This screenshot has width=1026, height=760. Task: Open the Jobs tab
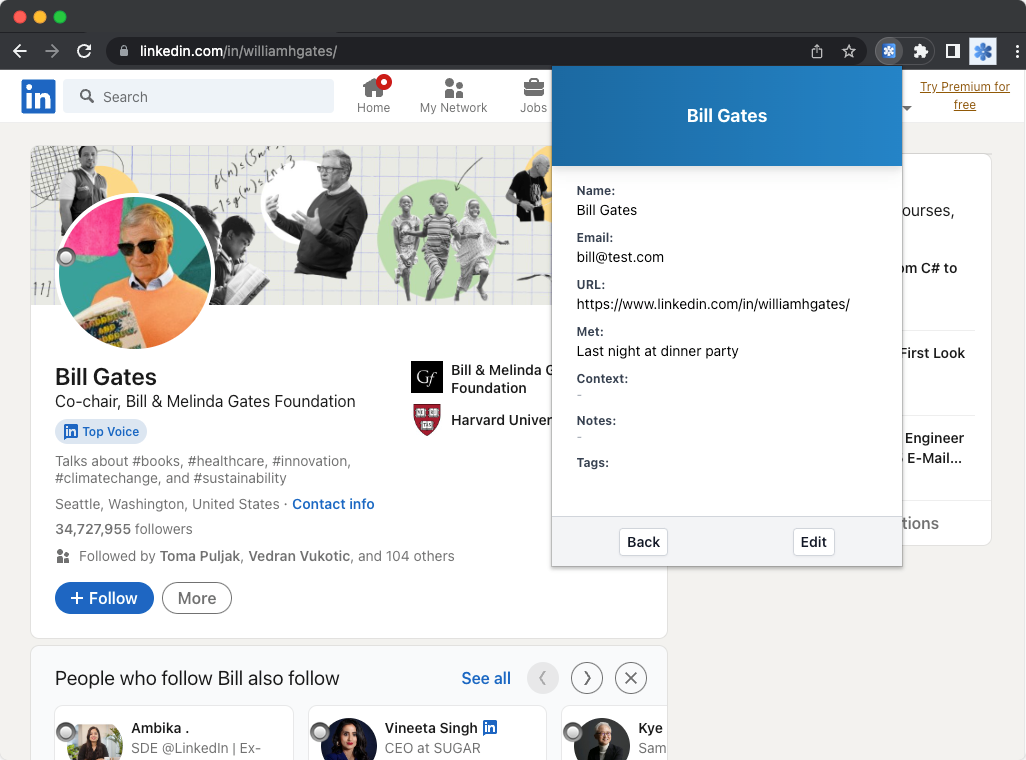click(x=534, y=96)
